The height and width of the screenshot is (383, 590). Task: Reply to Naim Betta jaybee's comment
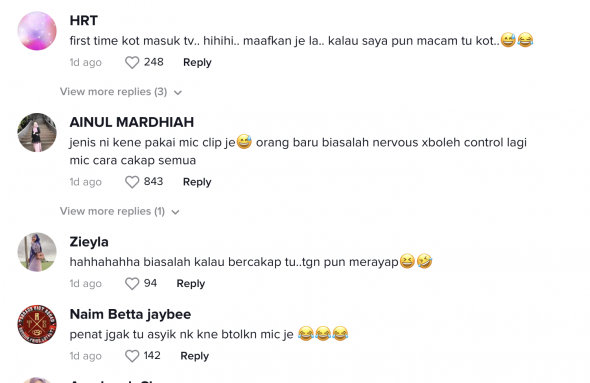[195, 356]
